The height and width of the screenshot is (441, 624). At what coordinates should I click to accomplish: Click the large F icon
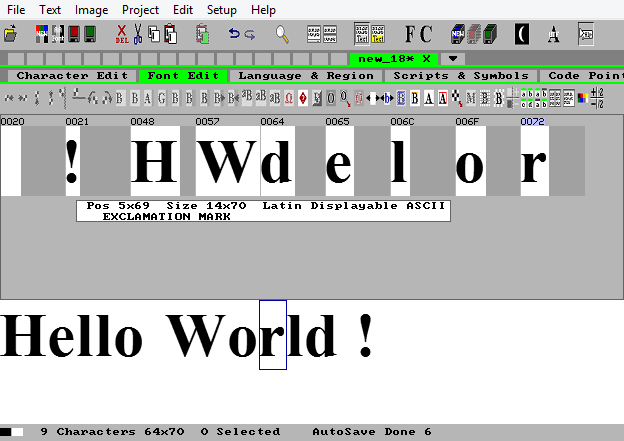pyautogui.click(x=410, y=34)
